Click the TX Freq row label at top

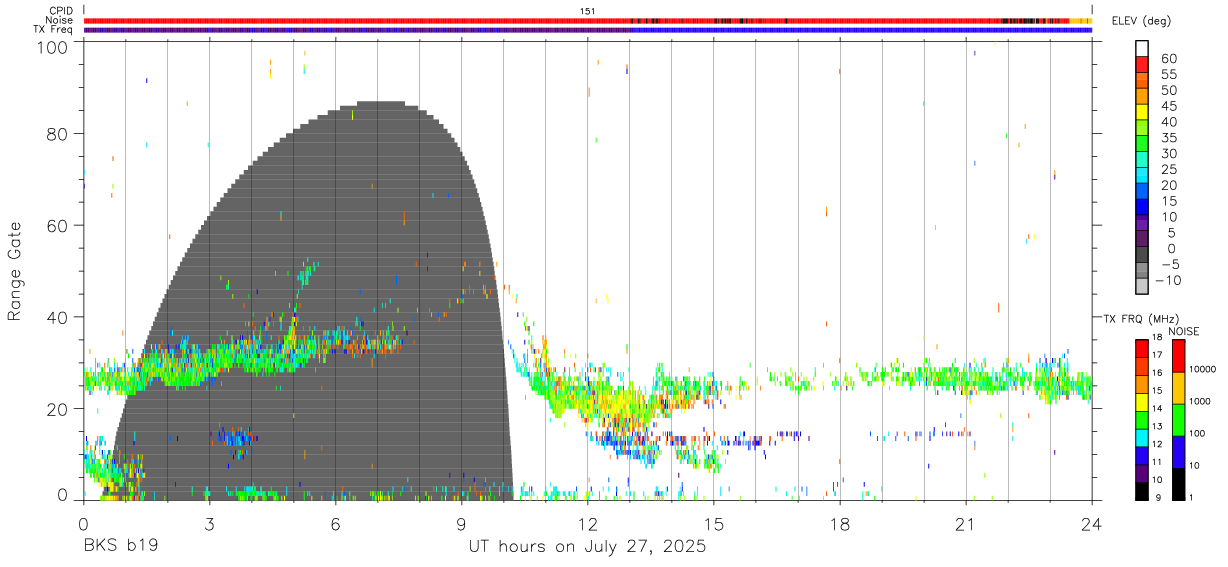(53, 30)
